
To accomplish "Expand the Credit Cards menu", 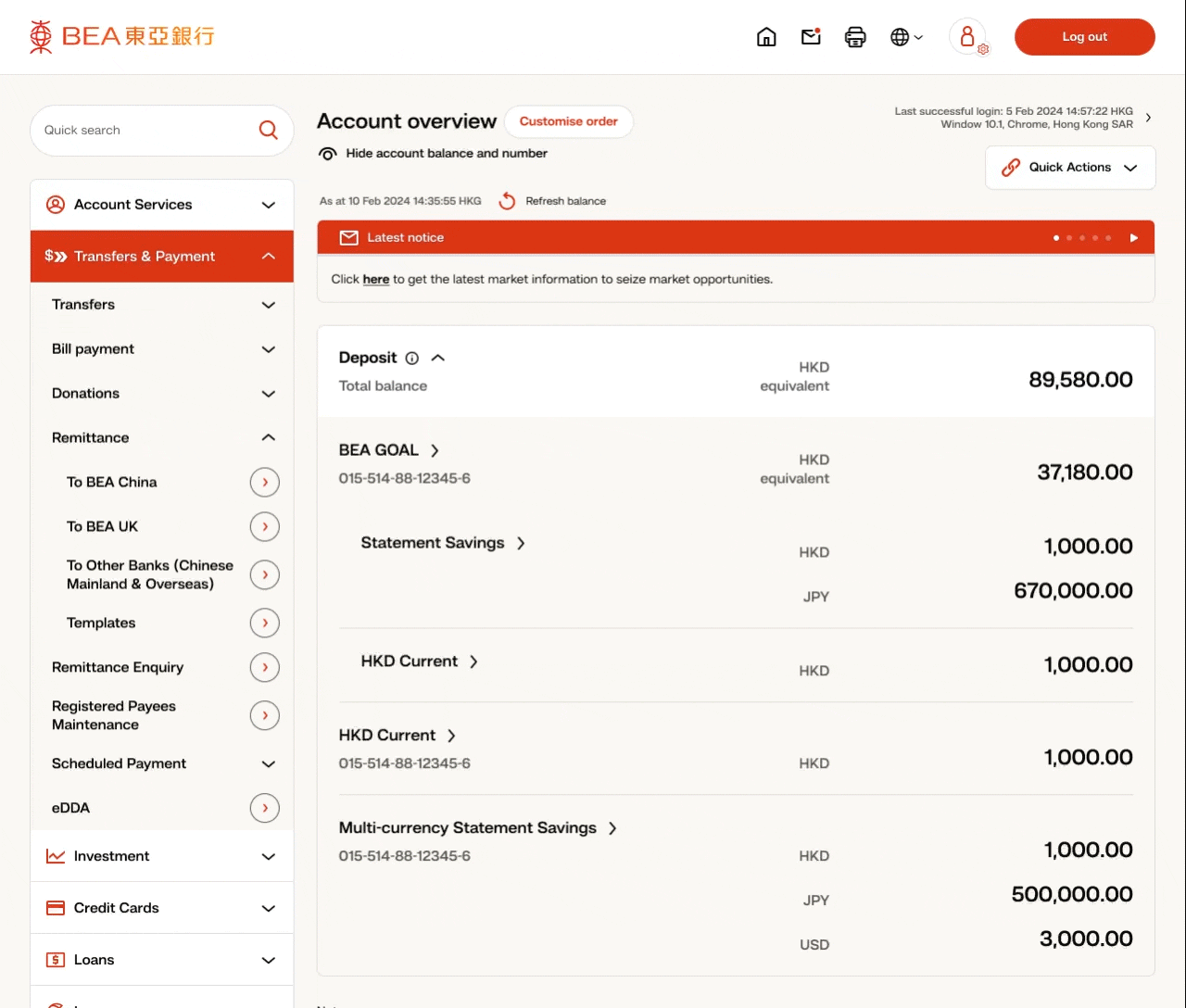I will [x=162, y=908].
